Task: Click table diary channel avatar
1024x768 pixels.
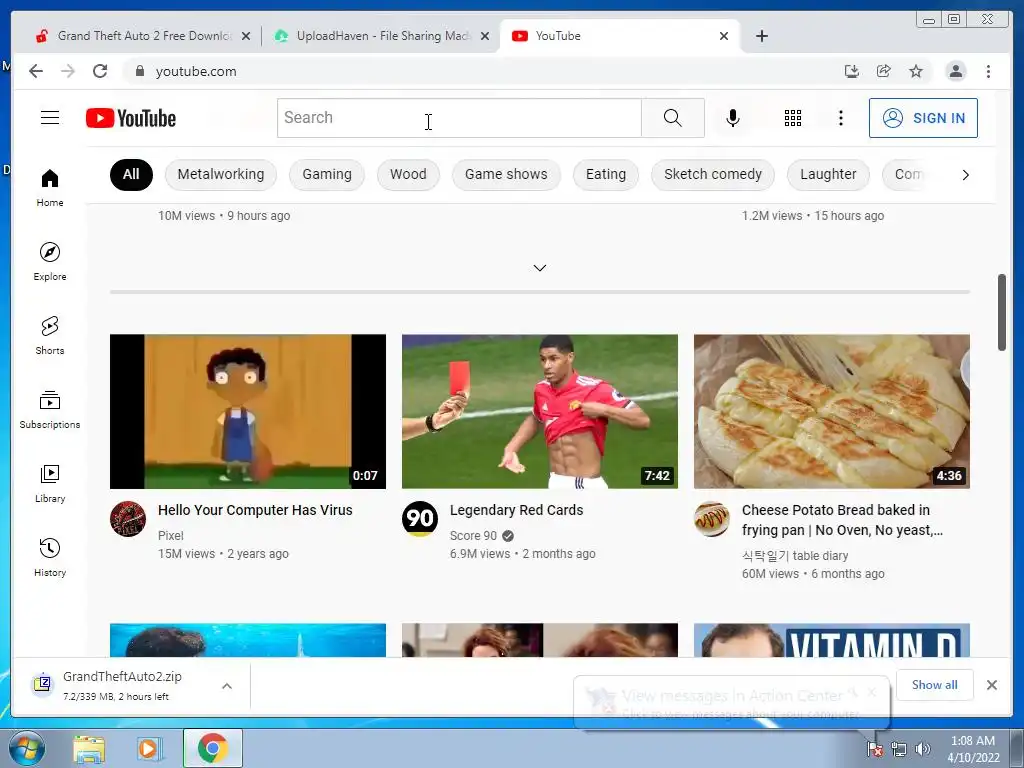Action: click(711, 519)
